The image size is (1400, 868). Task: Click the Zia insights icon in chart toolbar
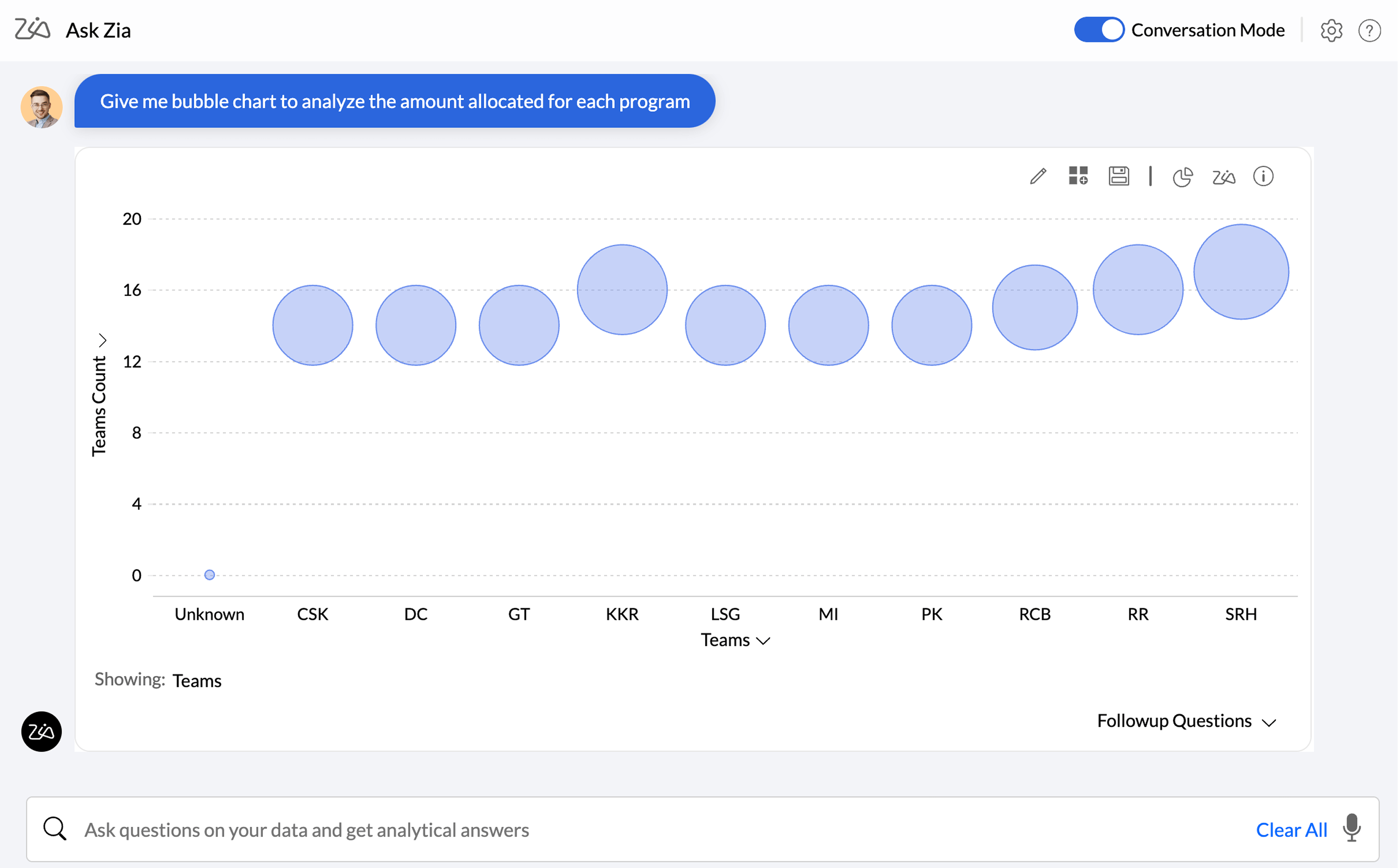[1223, 177]
